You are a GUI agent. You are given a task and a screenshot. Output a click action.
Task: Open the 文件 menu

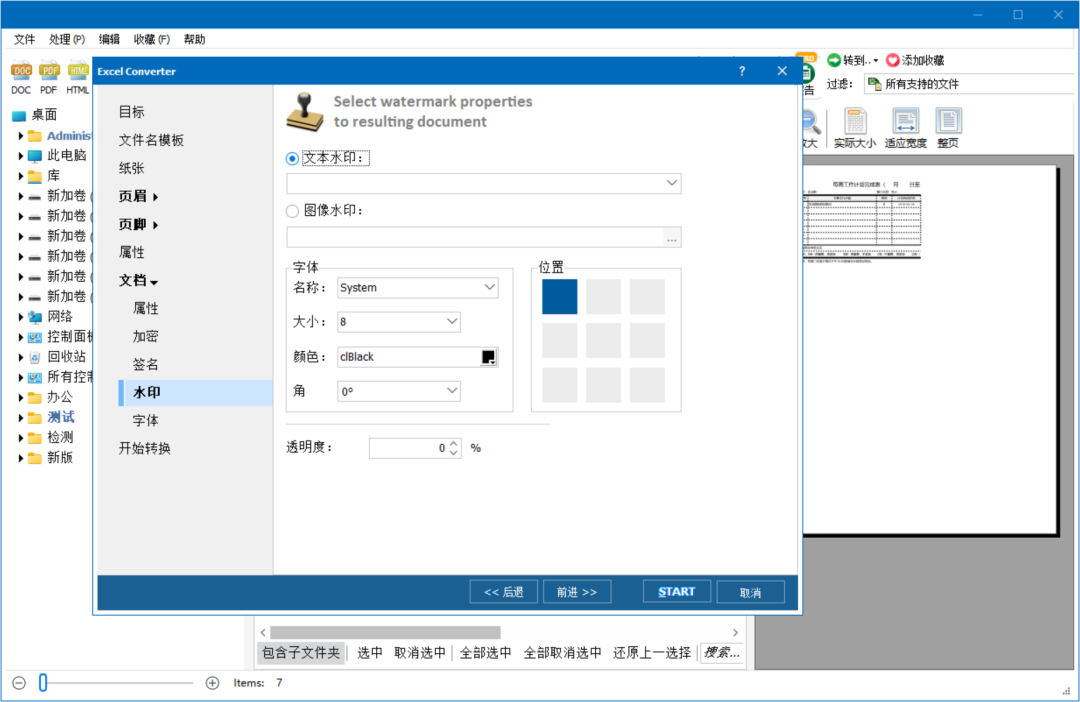(24, 39)
